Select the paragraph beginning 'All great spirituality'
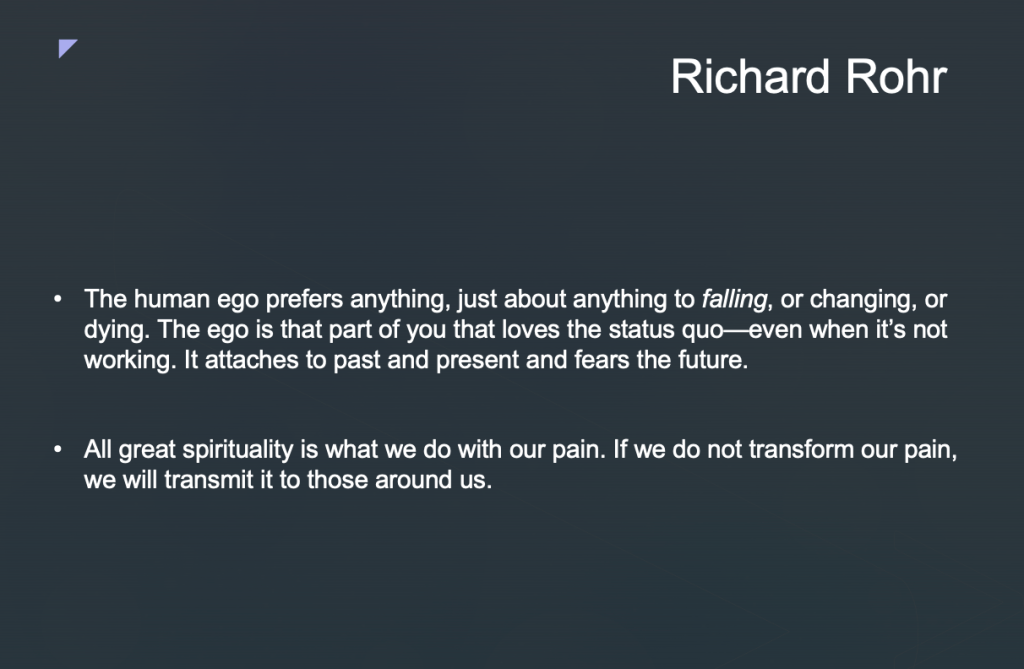 [520, 465]
